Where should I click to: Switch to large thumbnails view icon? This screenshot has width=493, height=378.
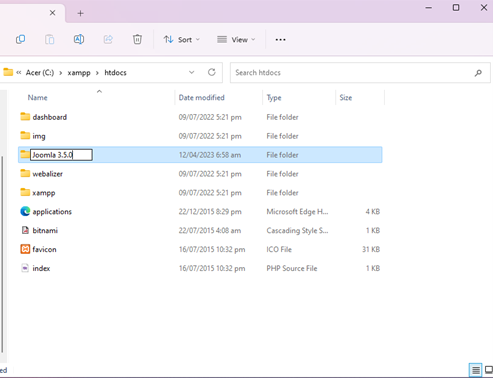488,370
